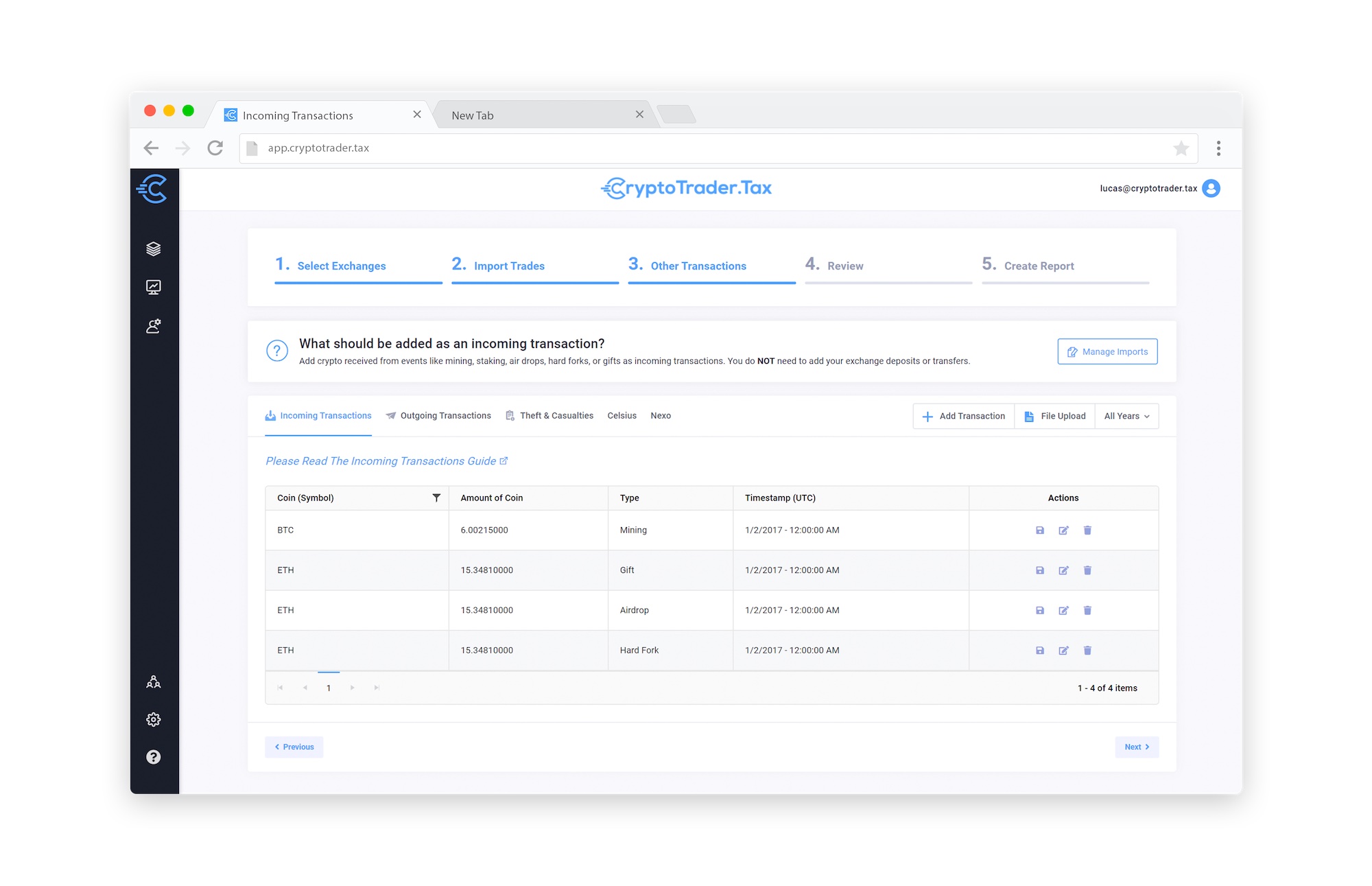Viewport: 1372px width, 886px height.
Task: Open the Incoming Transactions Guide link
Action: pos(386,461)
